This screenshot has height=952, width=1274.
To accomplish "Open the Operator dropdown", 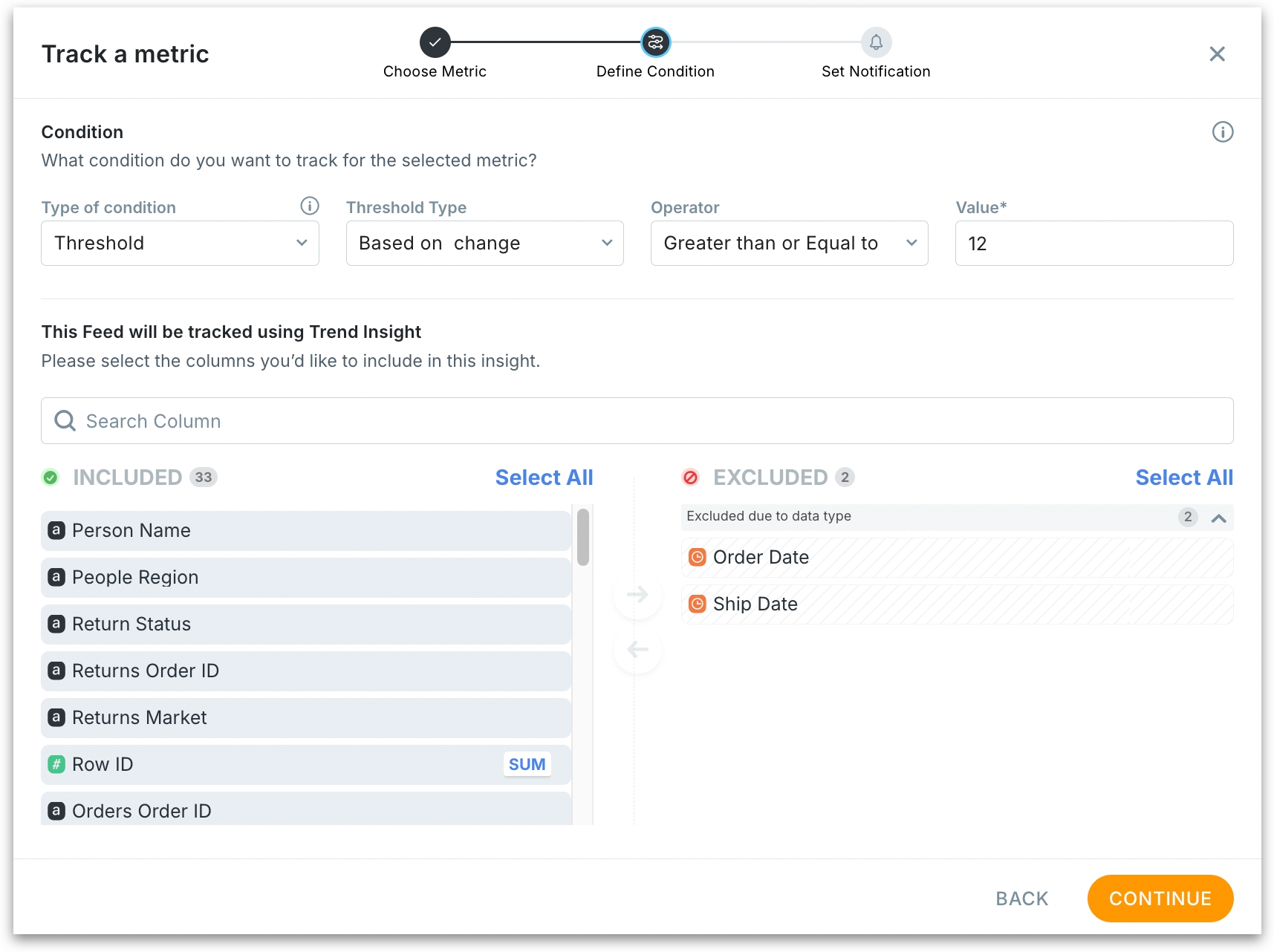I will (x=789, y=244).
